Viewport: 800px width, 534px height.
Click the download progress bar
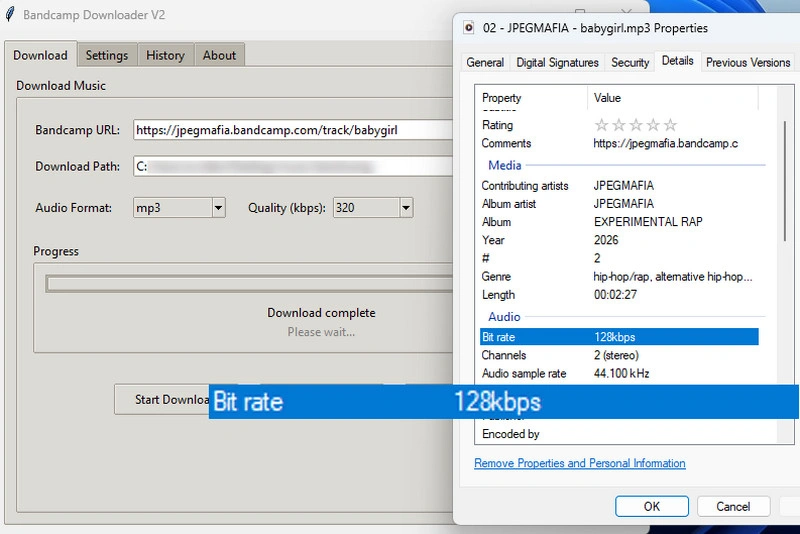(x=249, y=284)
